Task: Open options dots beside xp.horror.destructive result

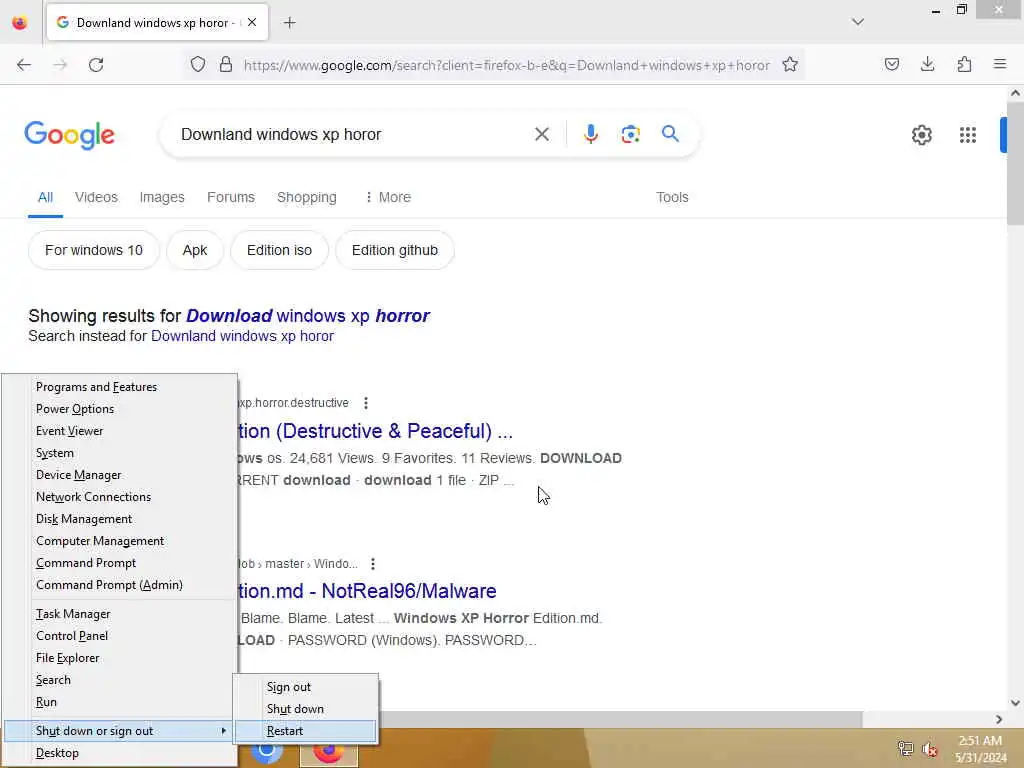Action: (366, 403)
